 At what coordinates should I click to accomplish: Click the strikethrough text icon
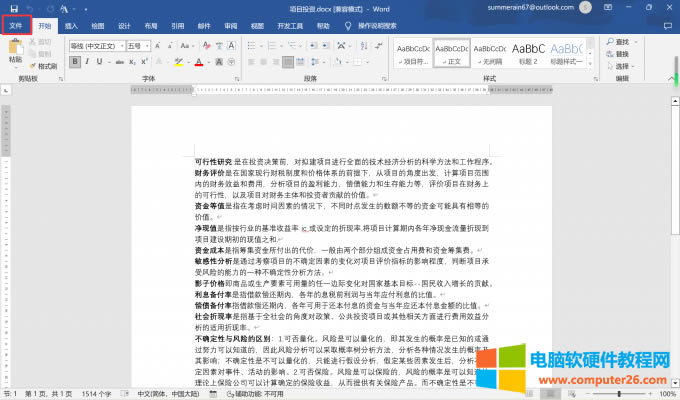[118, 62]
